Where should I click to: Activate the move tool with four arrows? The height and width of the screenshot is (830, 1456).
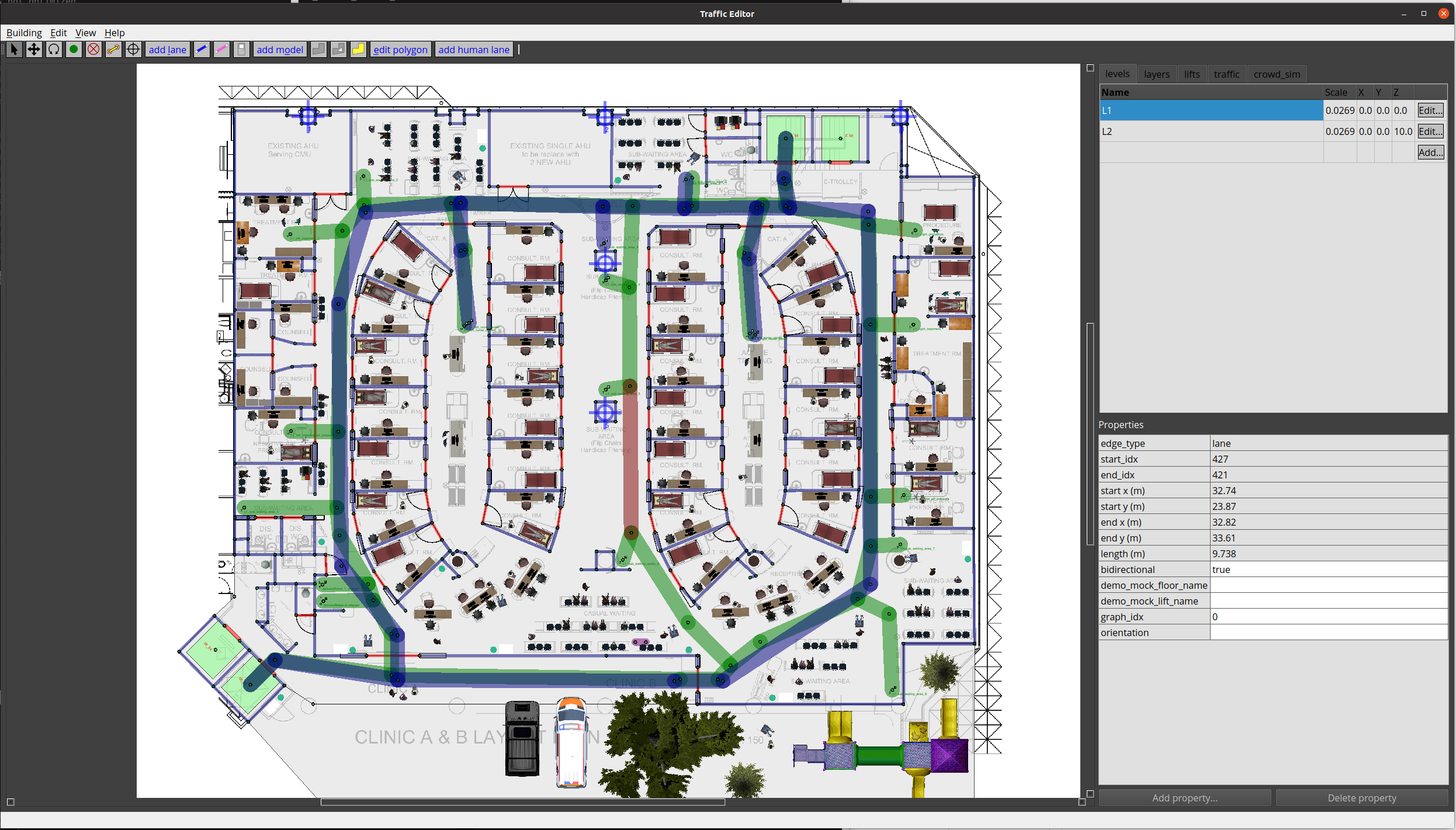tap(34, 50)
